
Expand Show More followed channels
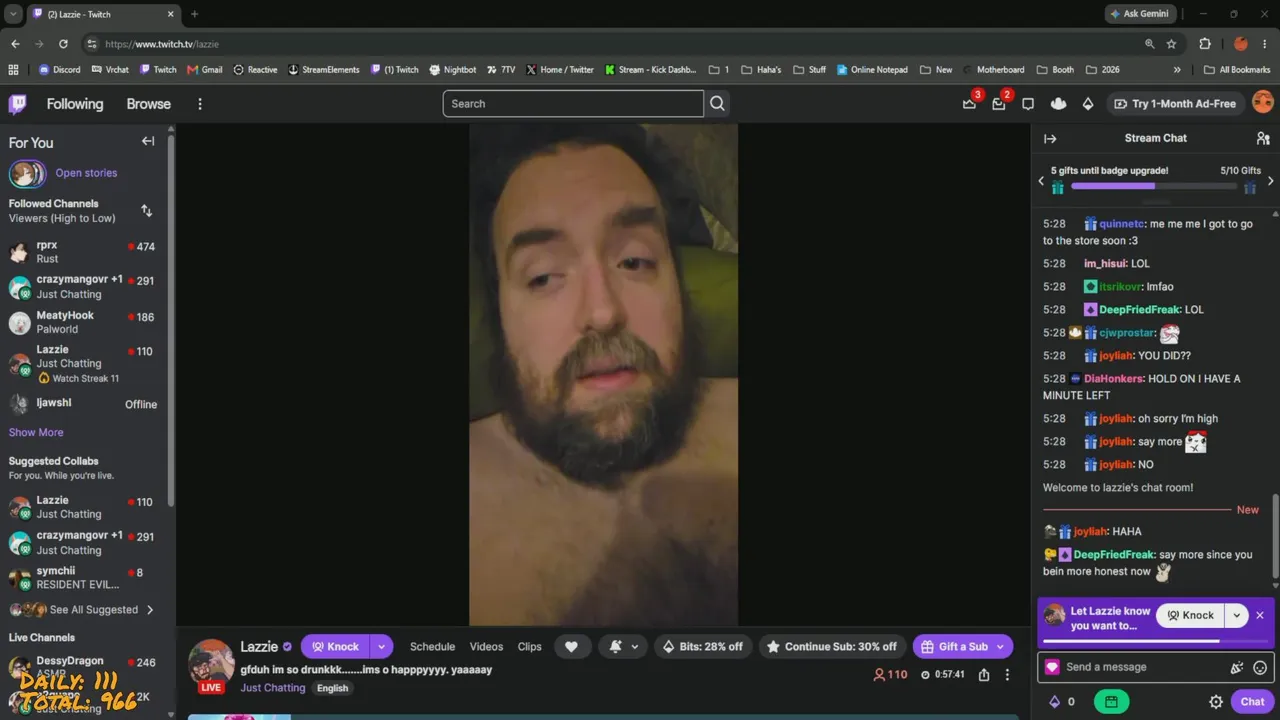[x=36, y=433]
